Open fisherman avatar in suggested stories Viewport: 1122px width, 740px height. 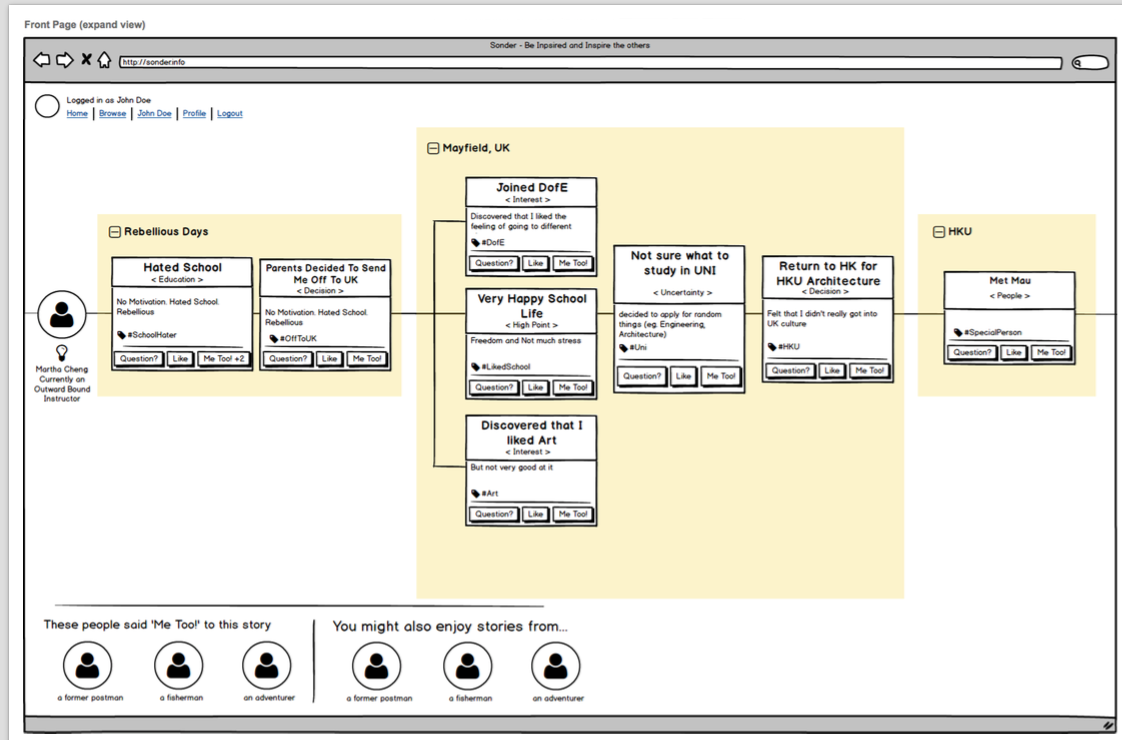point(467,666)
